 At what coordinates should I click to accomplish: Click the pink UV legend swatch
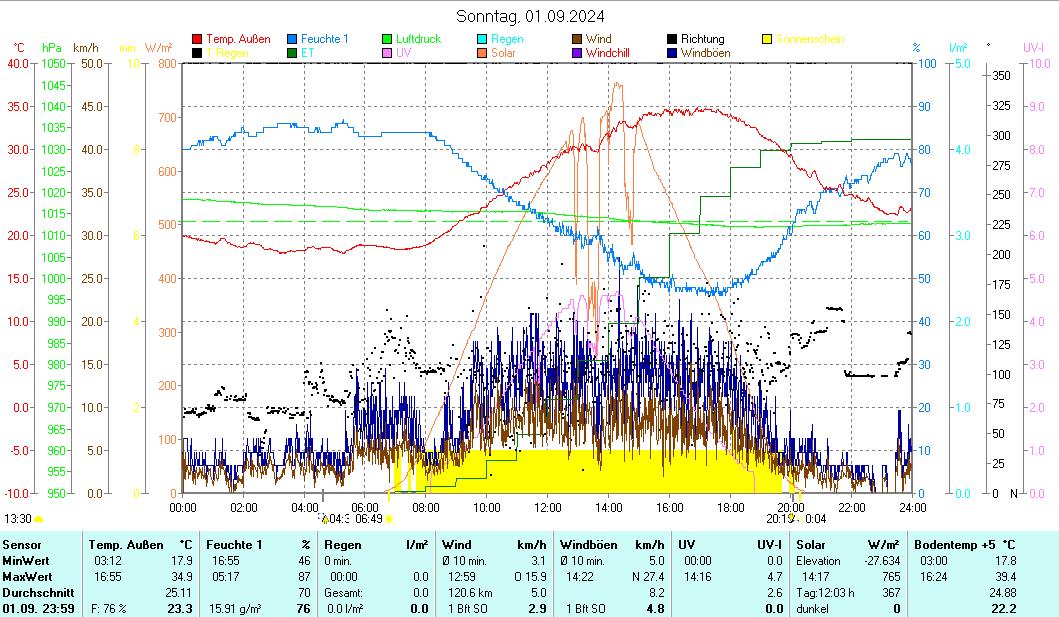[x=387, y=53]
